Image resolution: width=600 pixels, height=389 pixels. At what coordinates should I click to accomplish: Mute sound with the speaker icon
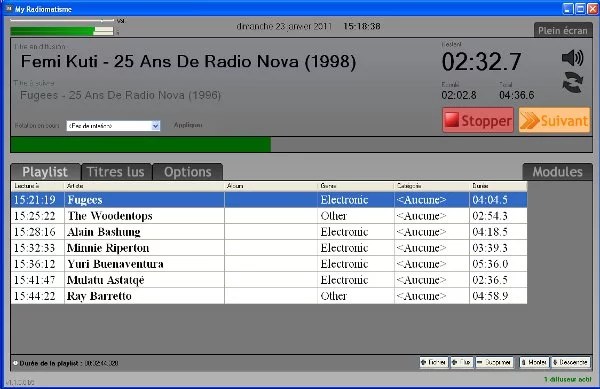tap(572, 58)
